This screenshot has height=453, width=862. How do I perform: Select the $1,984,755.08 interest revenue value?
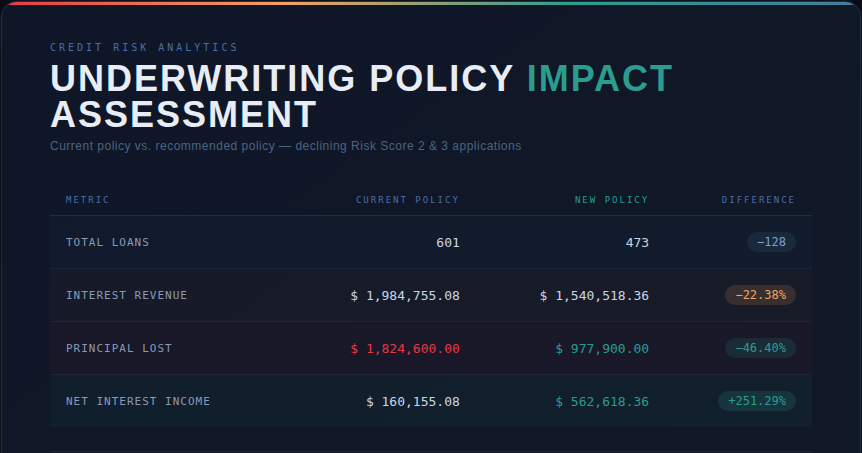(405, 295)
